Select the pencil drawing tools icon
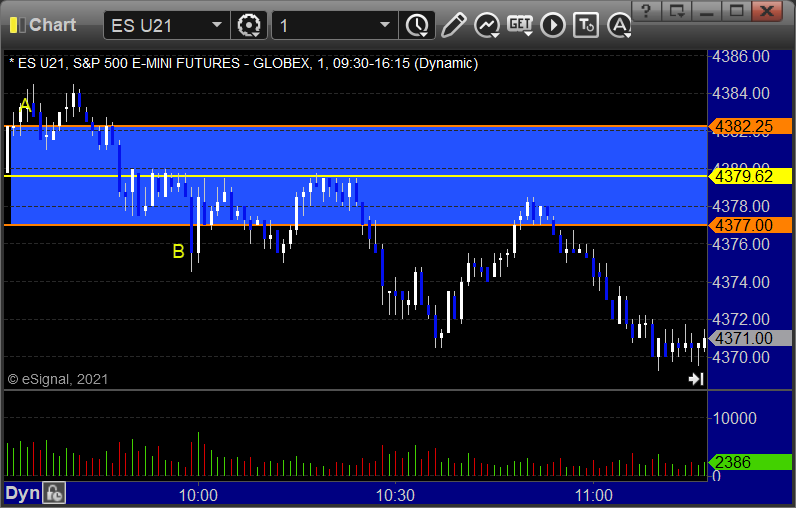This screenshot has width=796, height=508. point(453,25)
